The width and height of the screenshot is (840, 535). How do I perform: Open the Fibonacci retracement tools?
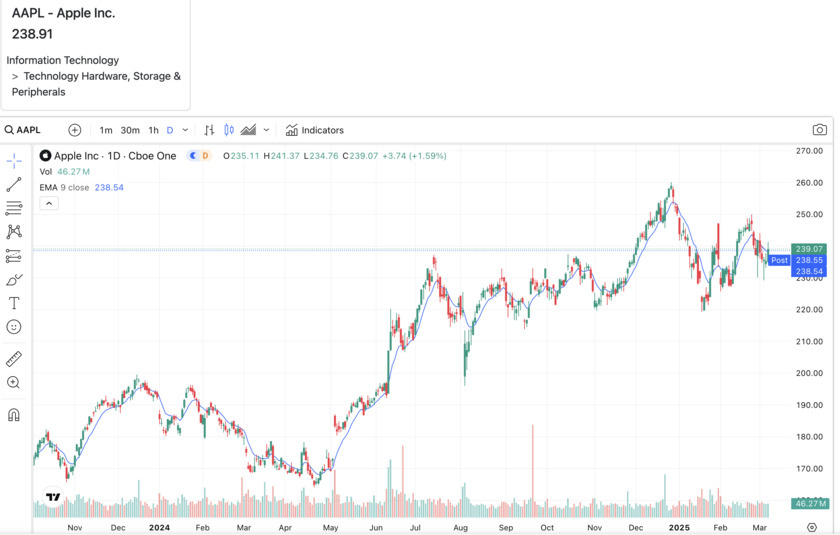14,209
